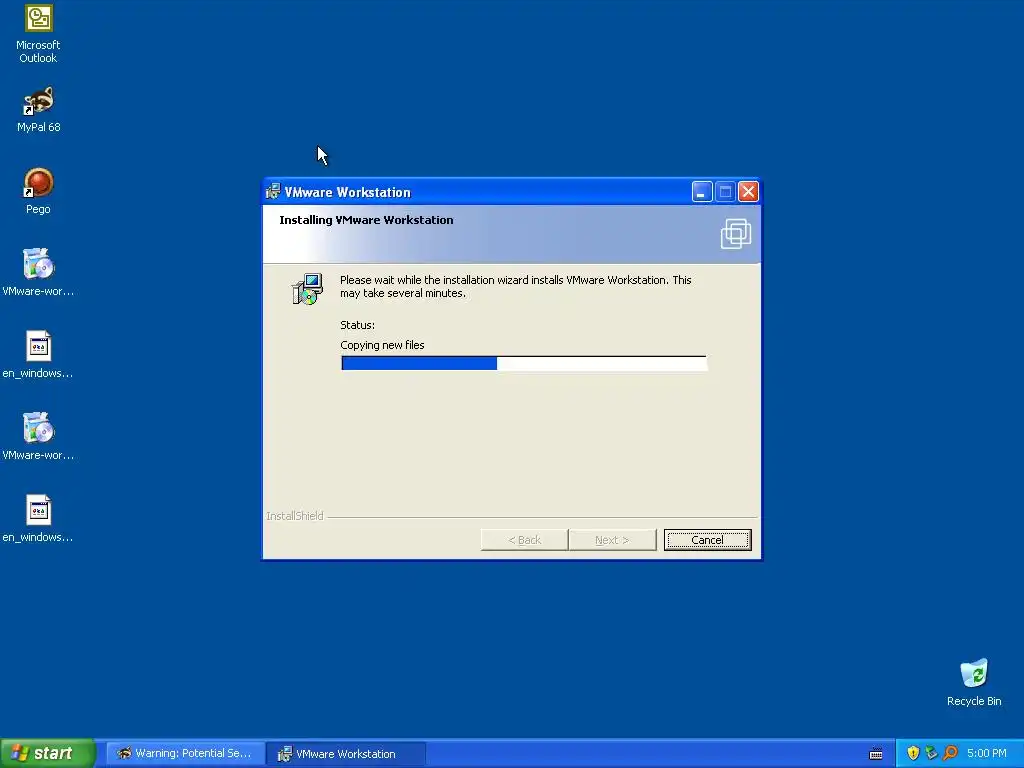
Task: Select the Recycle Bin desktop icon
Action: 974,682
